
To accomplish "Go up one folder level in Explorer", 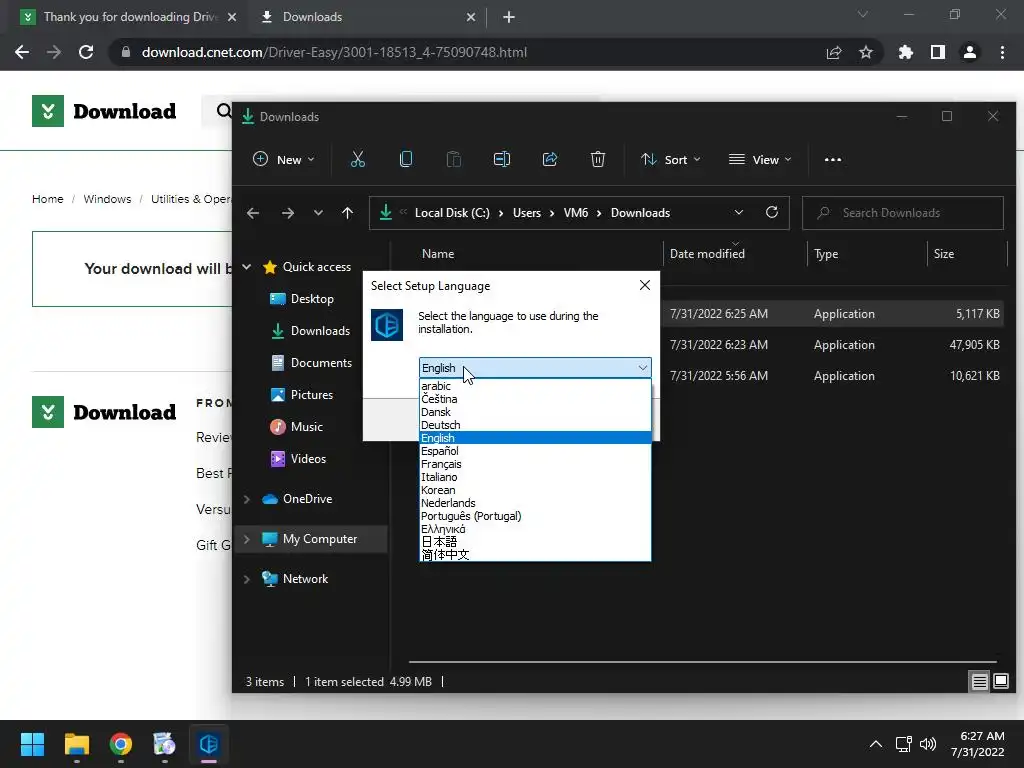I will (347, 213).
